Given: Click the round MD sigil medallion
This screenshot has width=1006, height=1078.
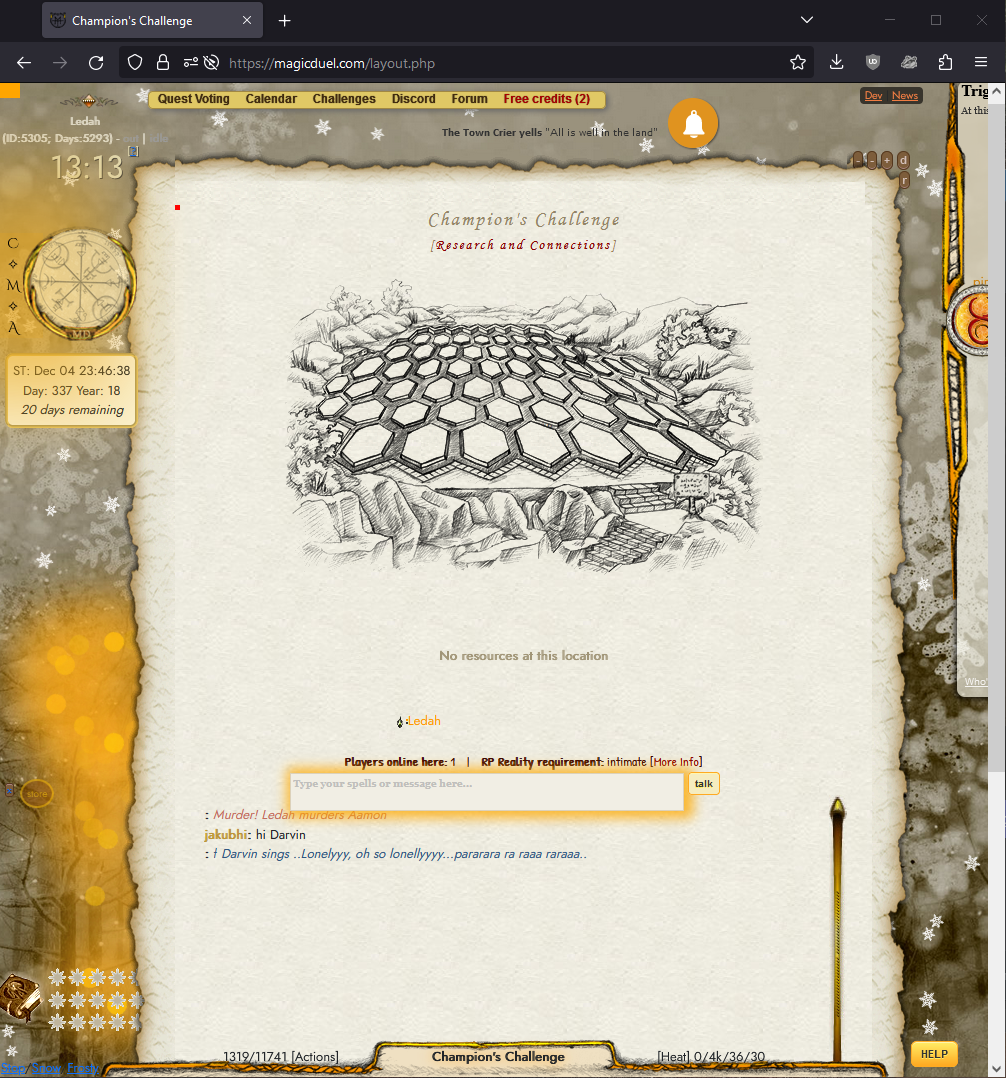Looking at the screenshot, I should 80,283.
